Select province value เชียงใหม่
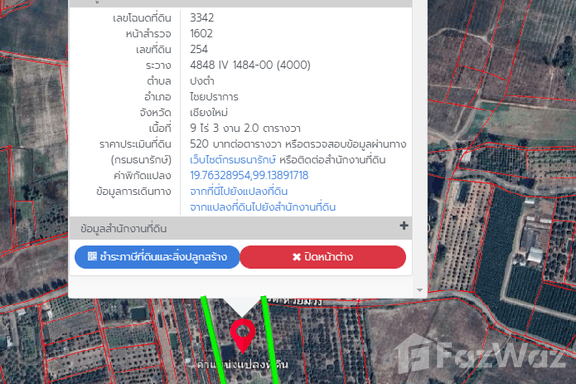The width and height of the screenshot is (576, 384). click(x=209, y=112)
